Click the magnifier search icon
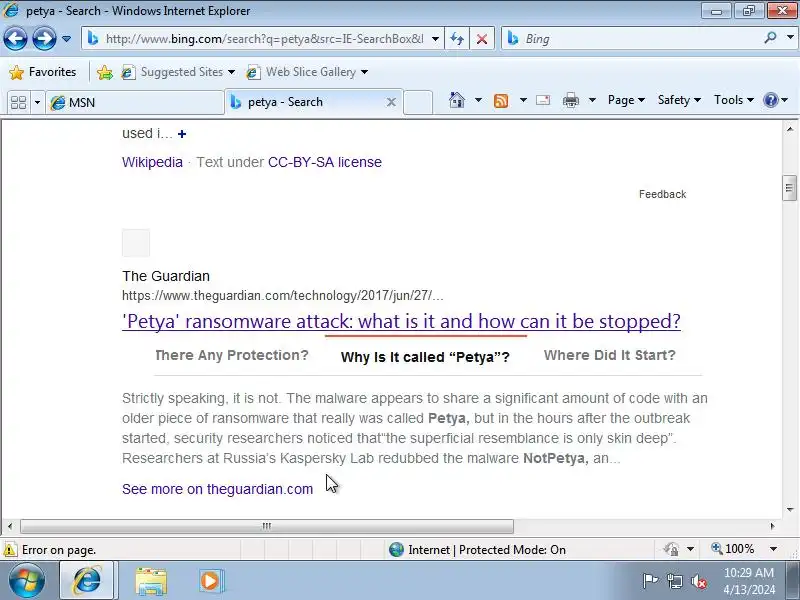800x600 pixels. [770, 38]
